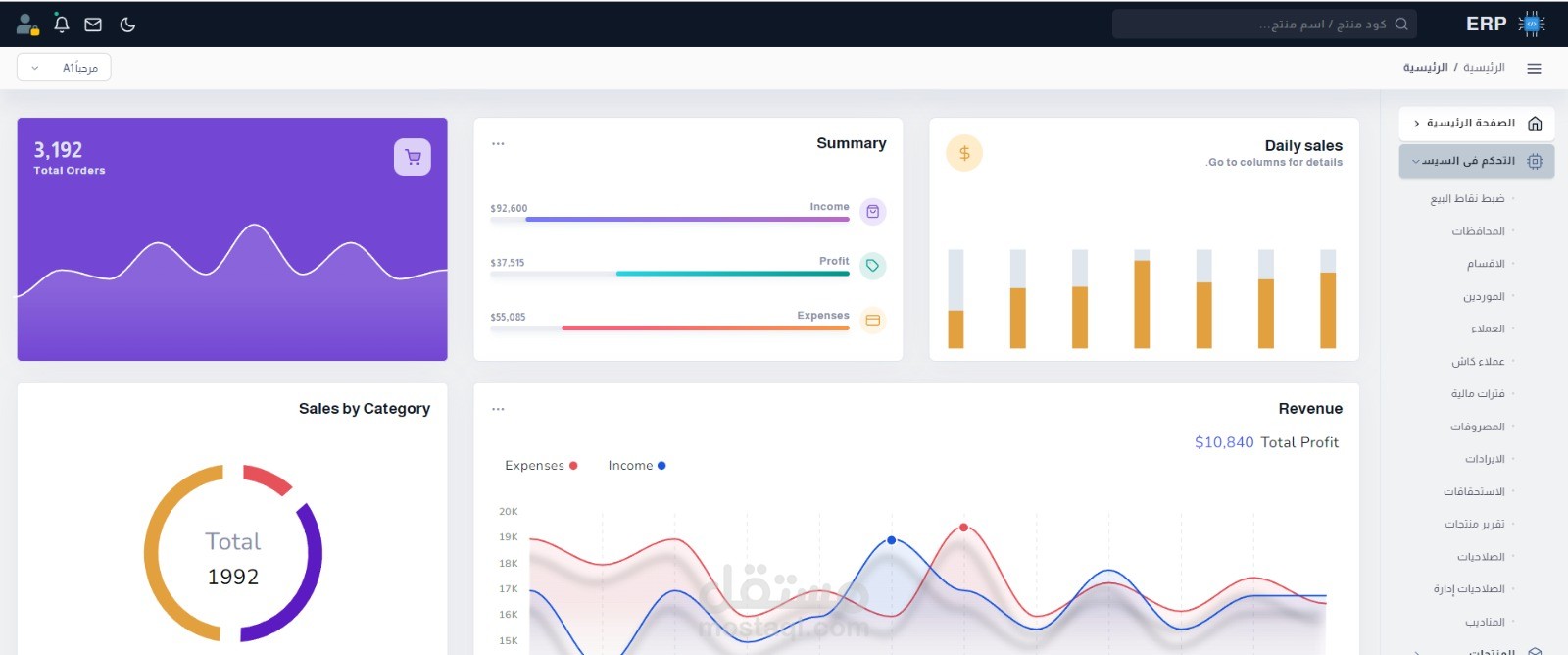Screen dimensions: 1568x655
Task: Toggle dark mode with the moon icon
Action: [x=127, y=25]
